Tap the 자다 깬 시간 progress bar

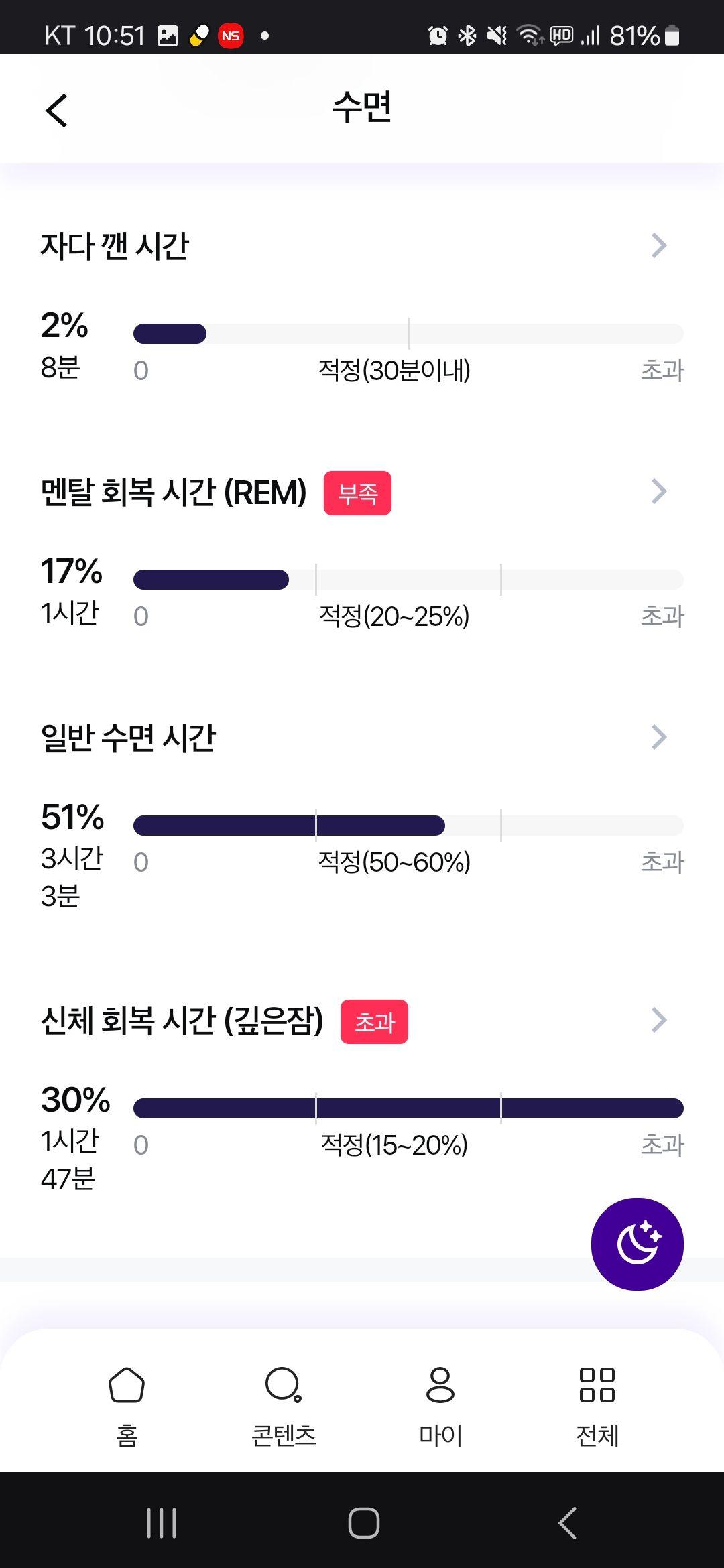coord(408,333)
